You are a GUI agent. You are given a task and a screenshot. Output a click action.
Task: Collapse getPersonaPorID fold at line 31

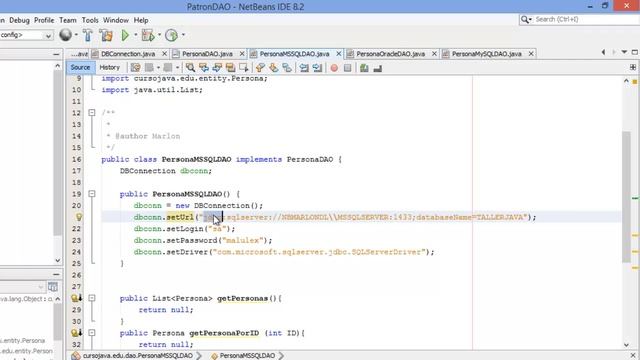[x=92, y=333]
